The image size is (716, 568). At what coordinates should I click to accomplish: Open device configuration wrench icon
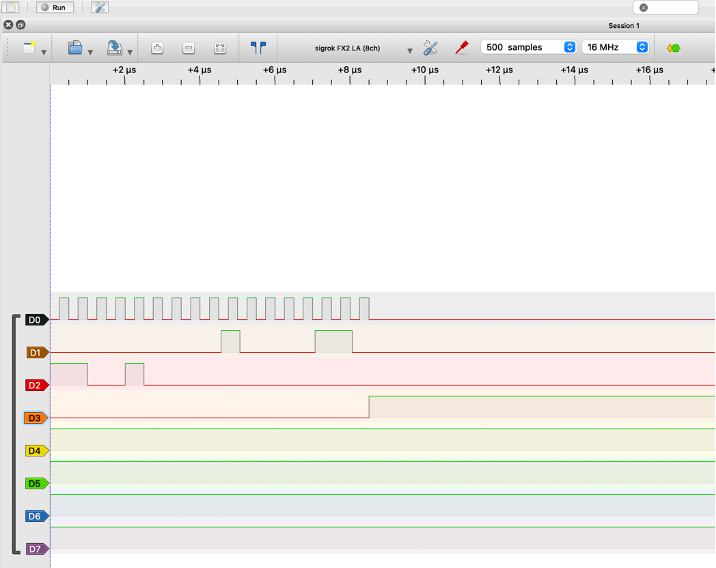[431, 47]
